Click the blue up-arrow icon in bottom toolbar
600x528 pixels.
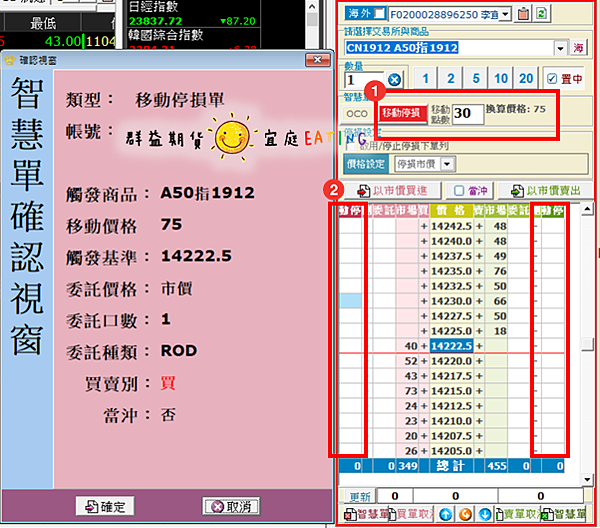(445, 515)
